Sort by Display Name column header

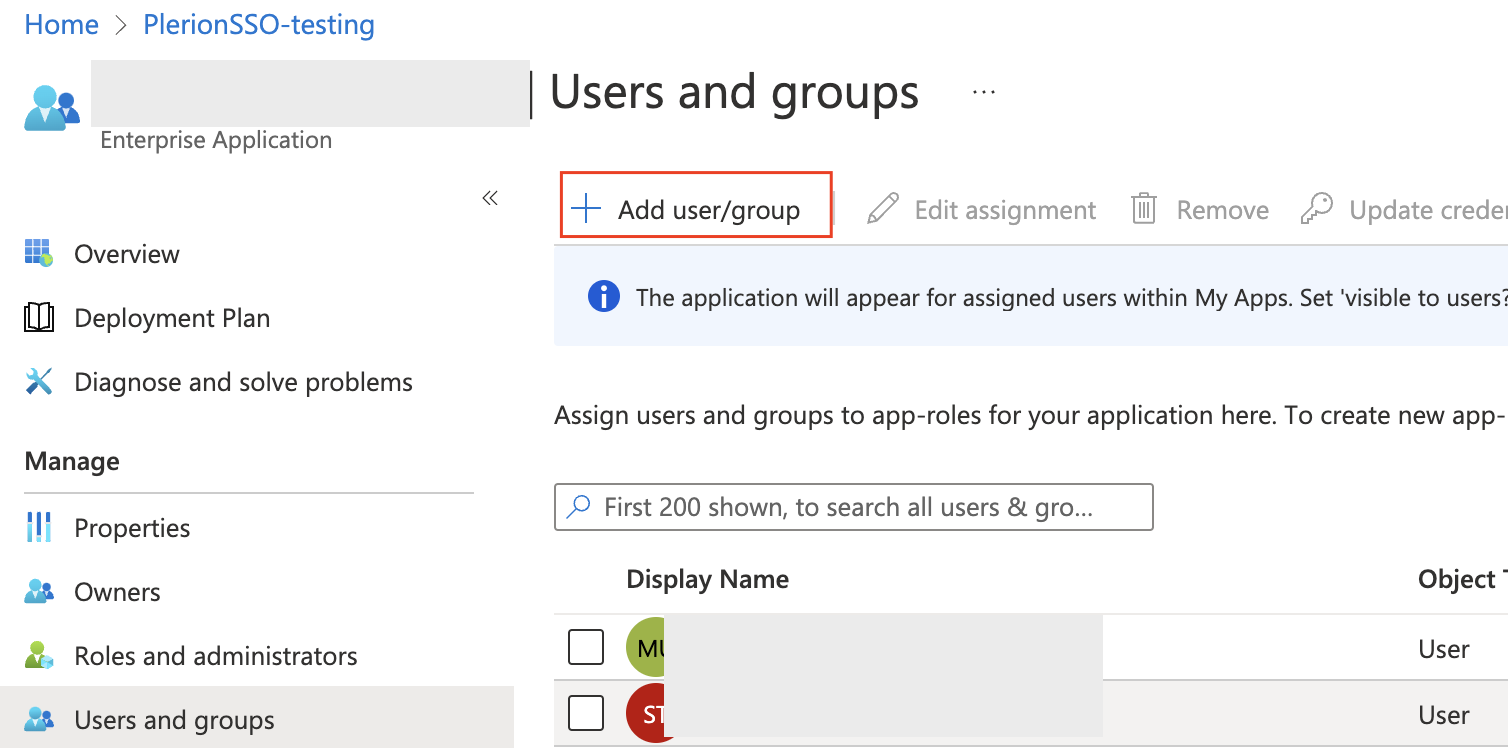tap(707, 579)
